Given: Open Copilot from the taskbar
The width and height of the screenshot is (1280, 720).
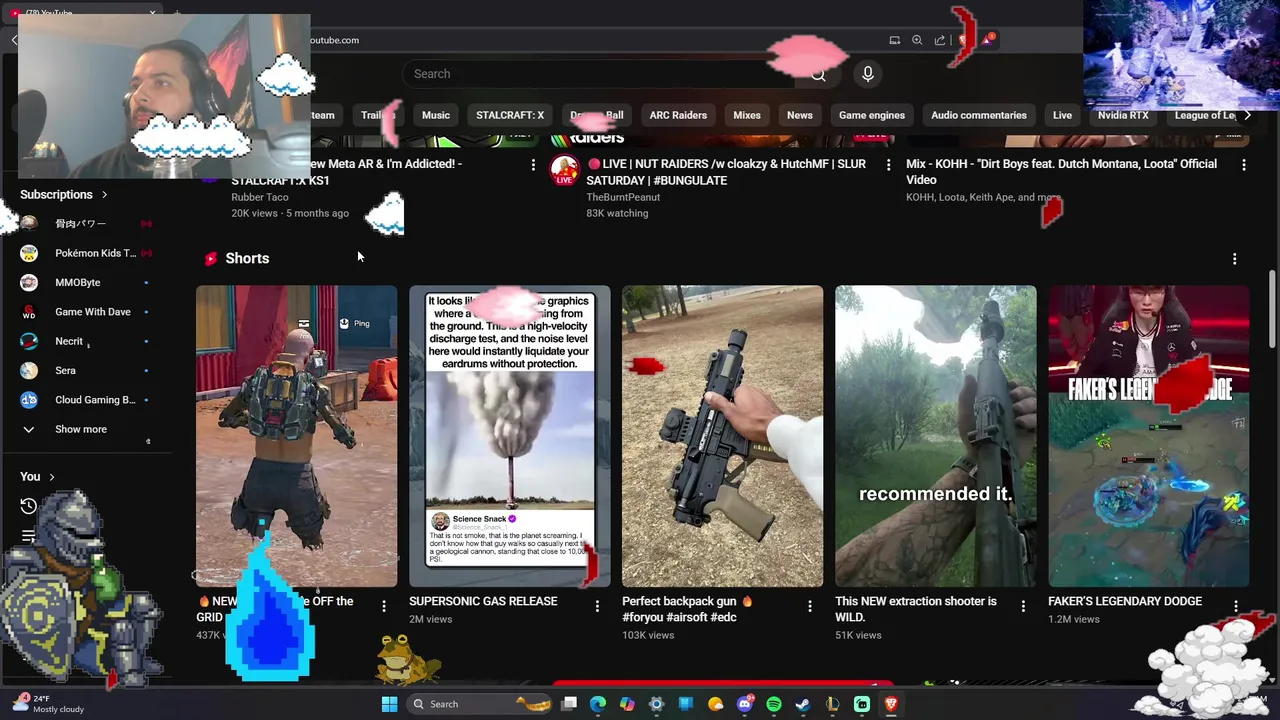Looking at the screenshot, I should [x=627, y=704].
